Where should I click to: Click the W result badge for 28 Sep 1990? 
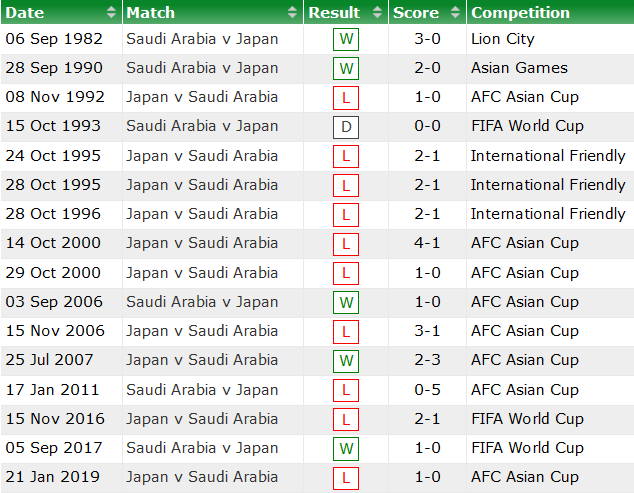(x=346, y=69)
